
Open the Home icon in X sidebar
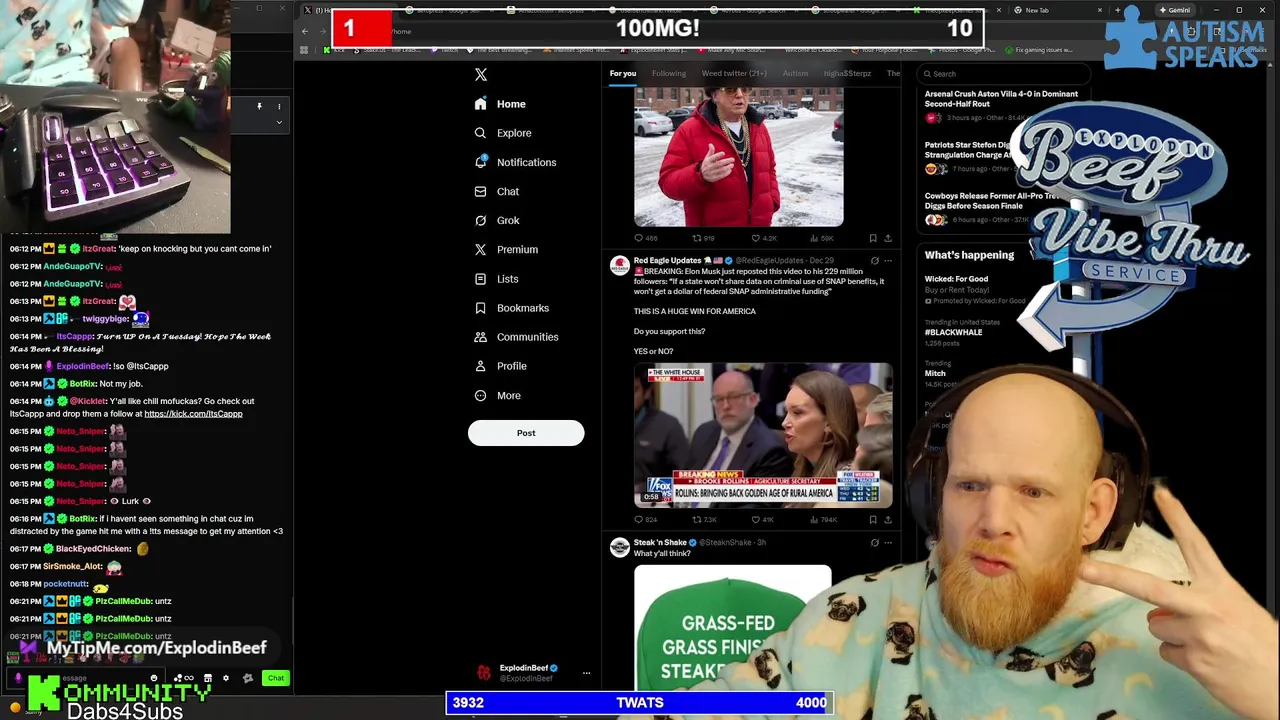coord(481,104)
